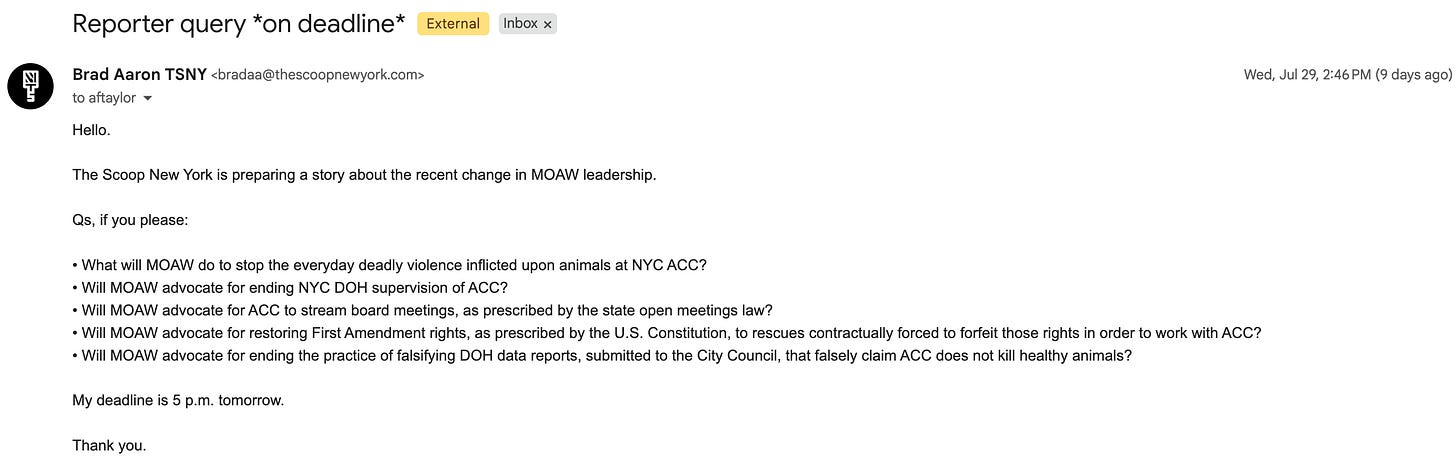Click the bullet about streaming board meetings
The height and width of the screenshot is (470, 1456).
(x=423, y=310)
